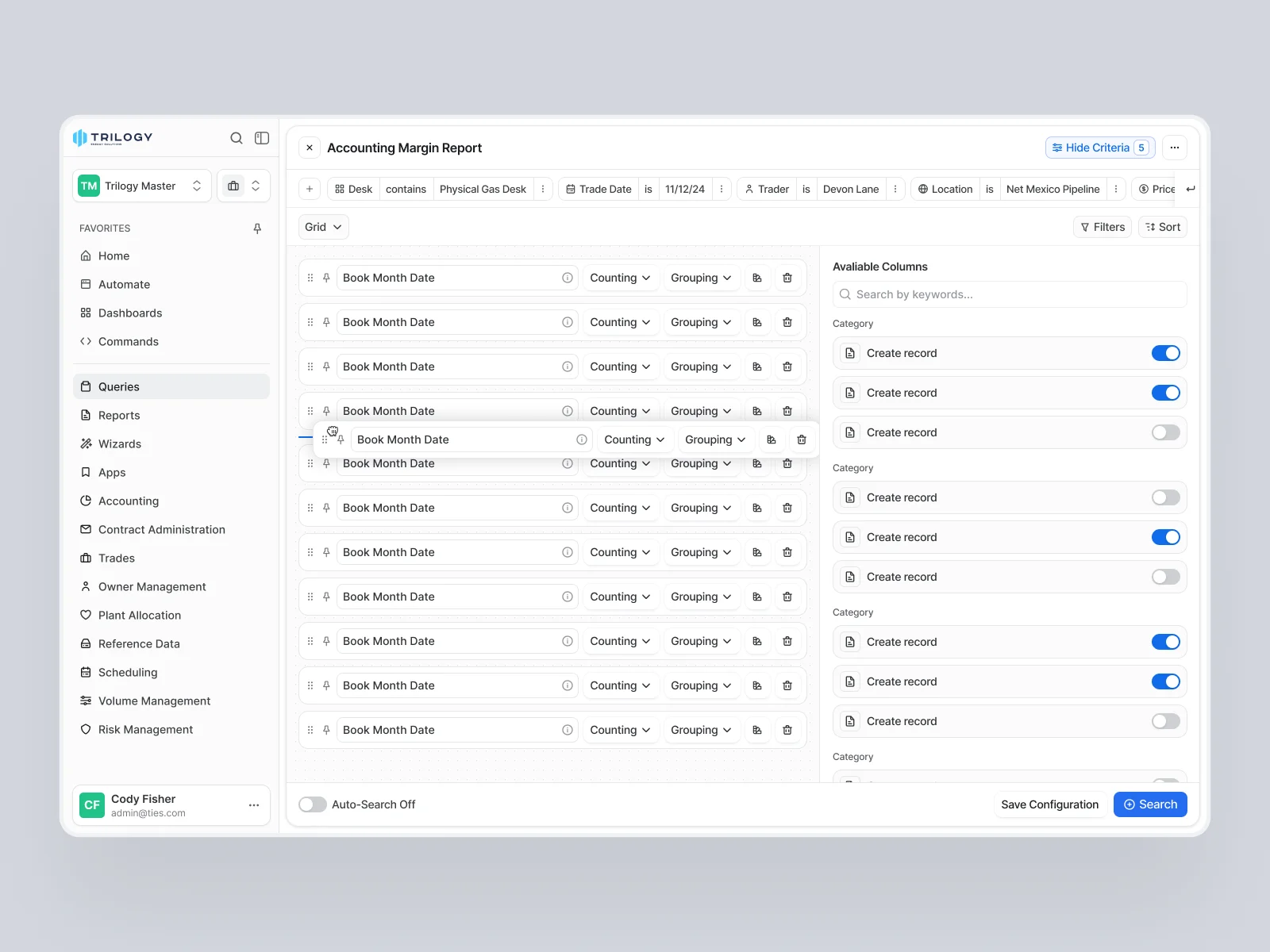Click the Sort button
This screenshot has width=1270, height=952.
(x=1163, y=227)
